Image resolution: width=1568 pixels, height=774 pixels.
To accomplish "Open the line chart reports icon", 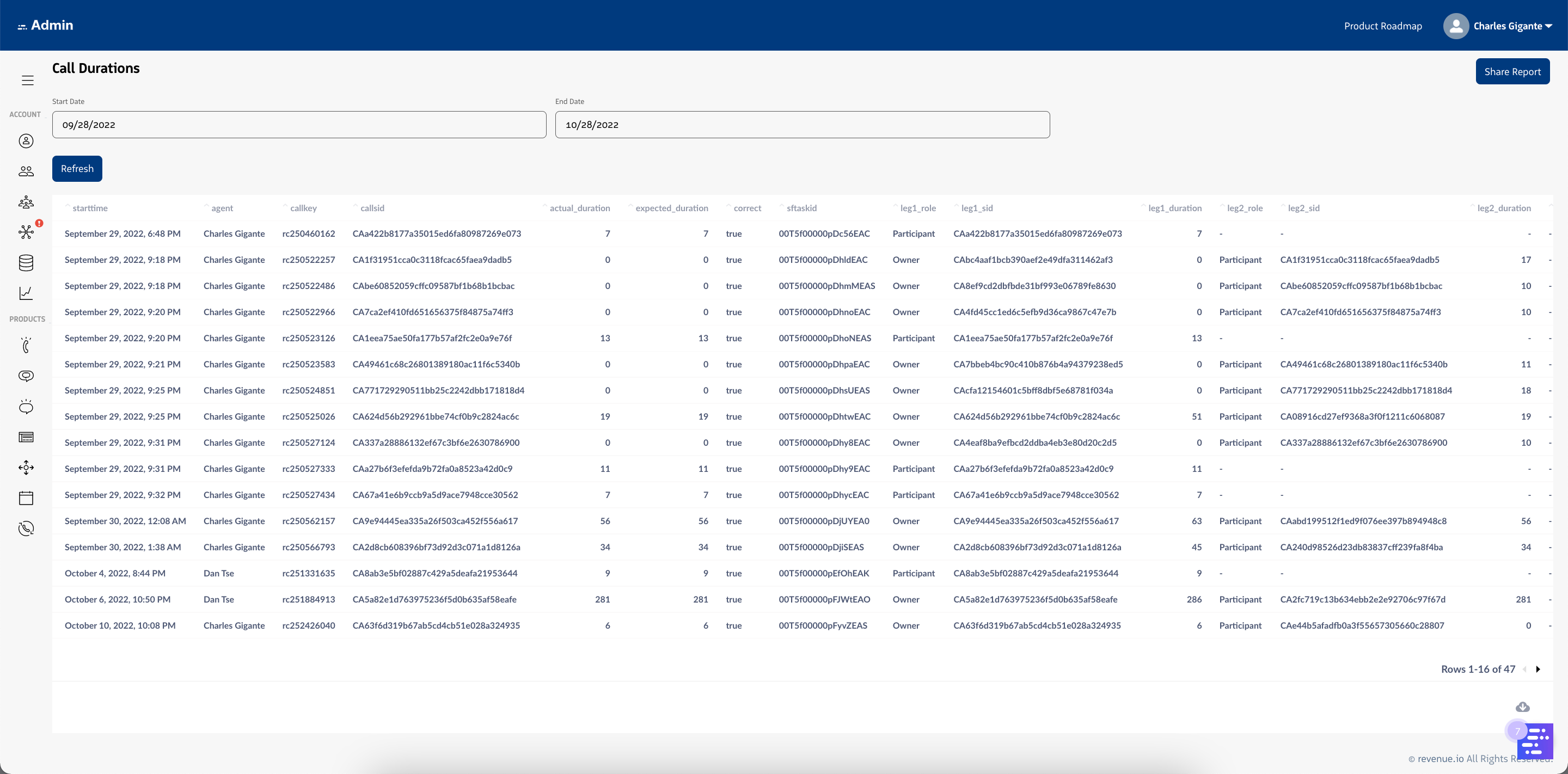I will coord(26,293).
